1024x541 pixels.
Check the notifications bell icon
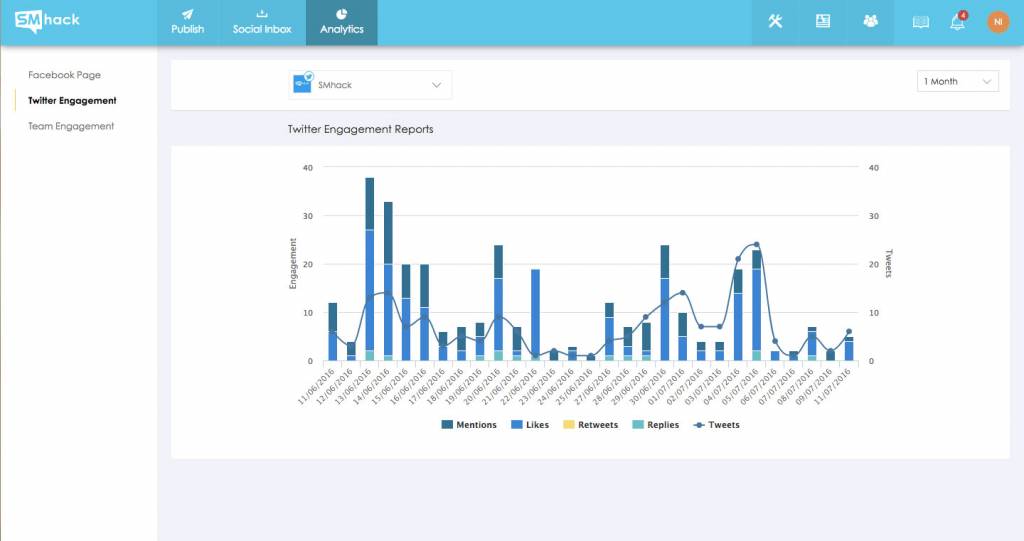click(x=957, y=22)
